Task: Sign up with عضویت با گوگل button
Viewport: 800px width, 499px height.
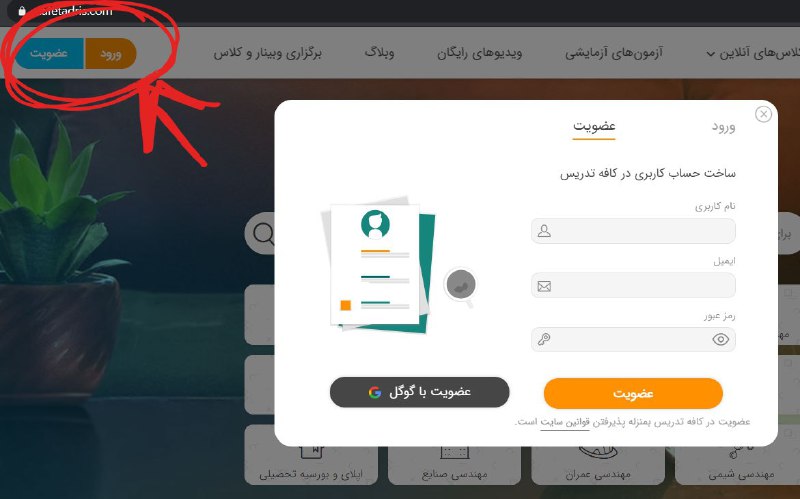Action: [x=419, y=392]
